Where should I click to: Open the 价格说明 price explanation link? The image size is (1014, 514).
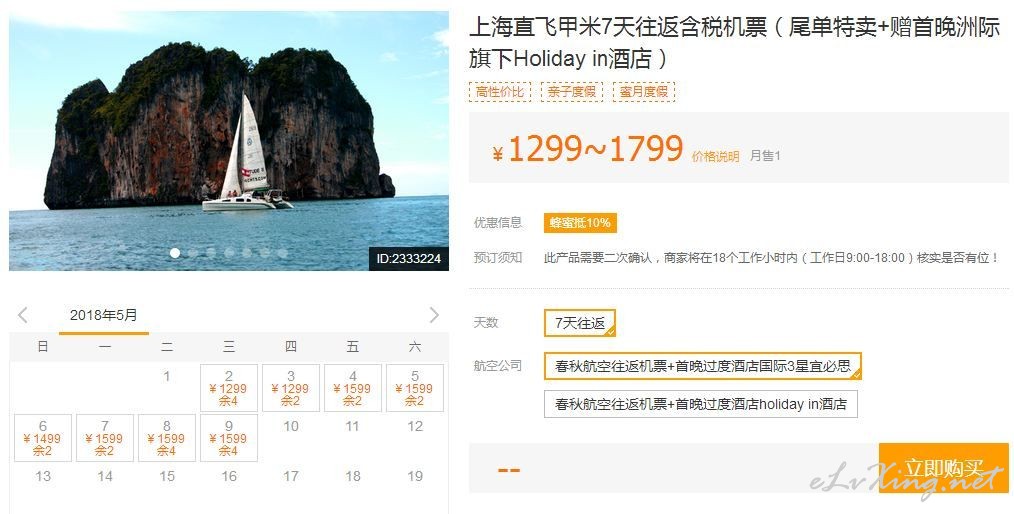point(715,156)
